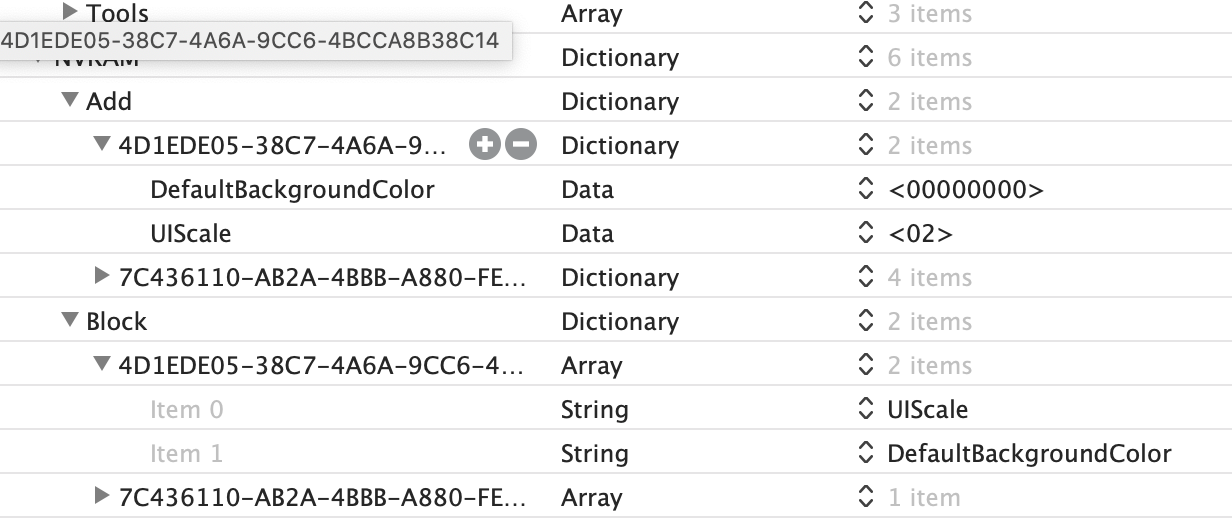Open type stepper for UIScale Data row

coord(867,234)
